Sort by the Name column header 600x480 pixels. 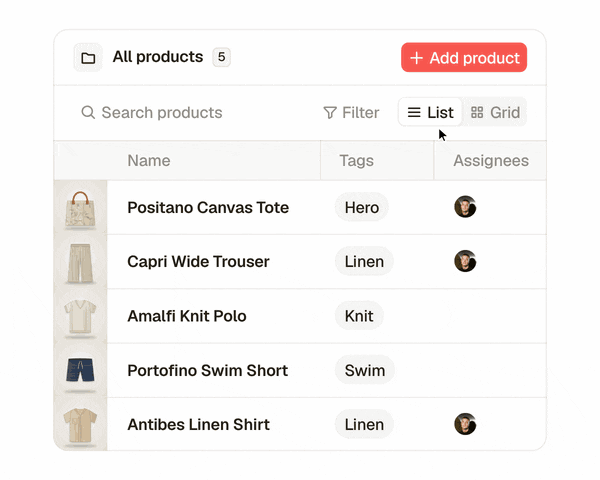(x=149, y=161)
